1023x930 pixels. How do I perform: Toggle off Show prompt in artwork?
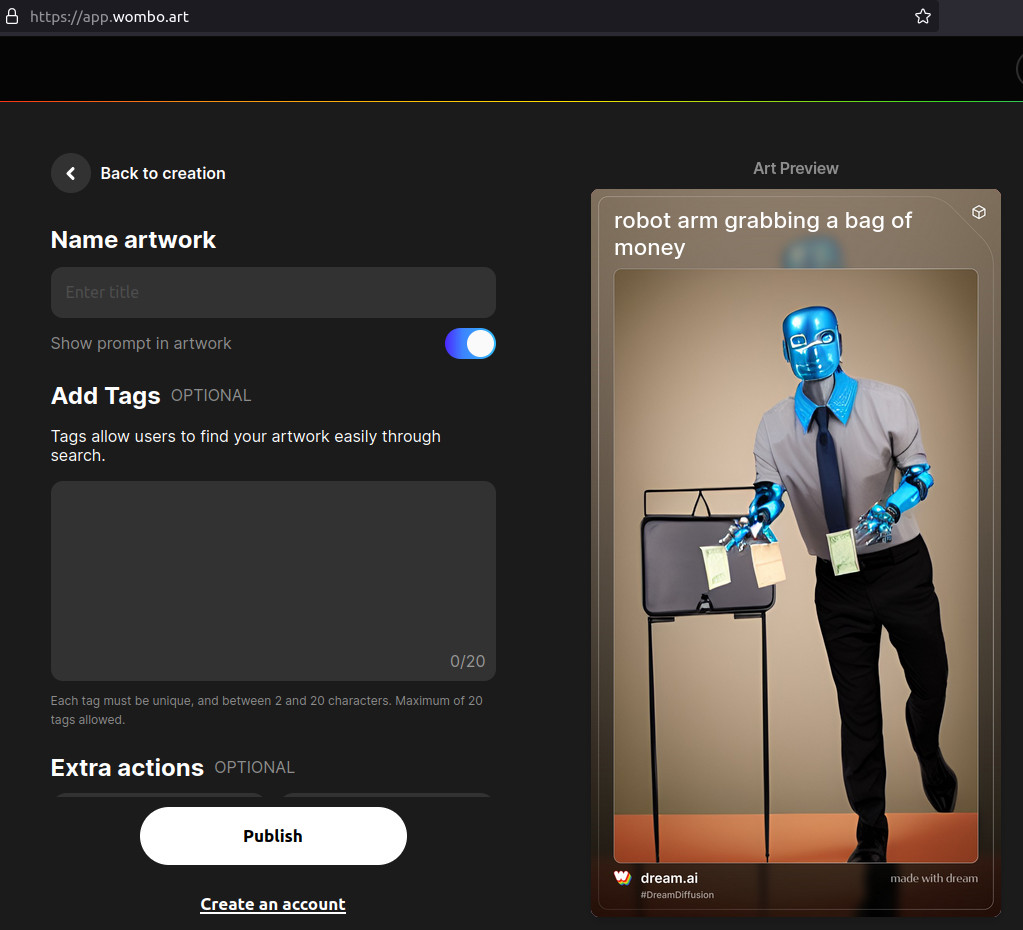(x=470, y=344)
